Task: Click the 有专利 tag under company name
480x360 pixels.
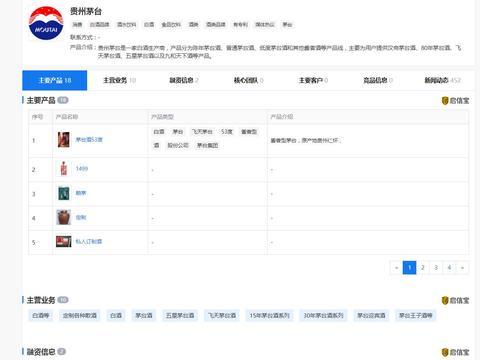Action: tap(240, 25)
